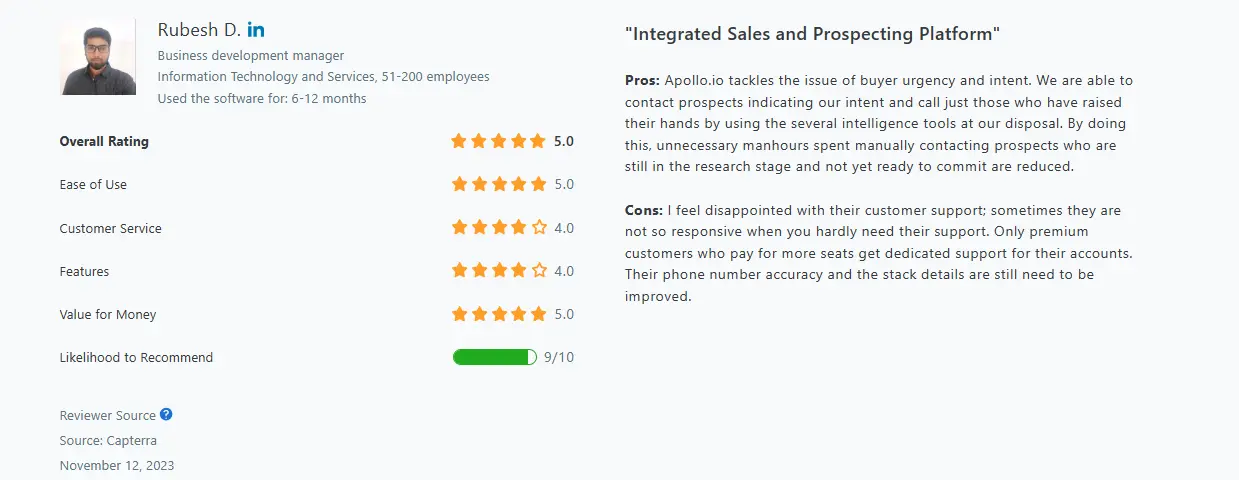Click the Cons label in the review
Viewport: 1239px width, 480px height.
(x=643, y=210)
